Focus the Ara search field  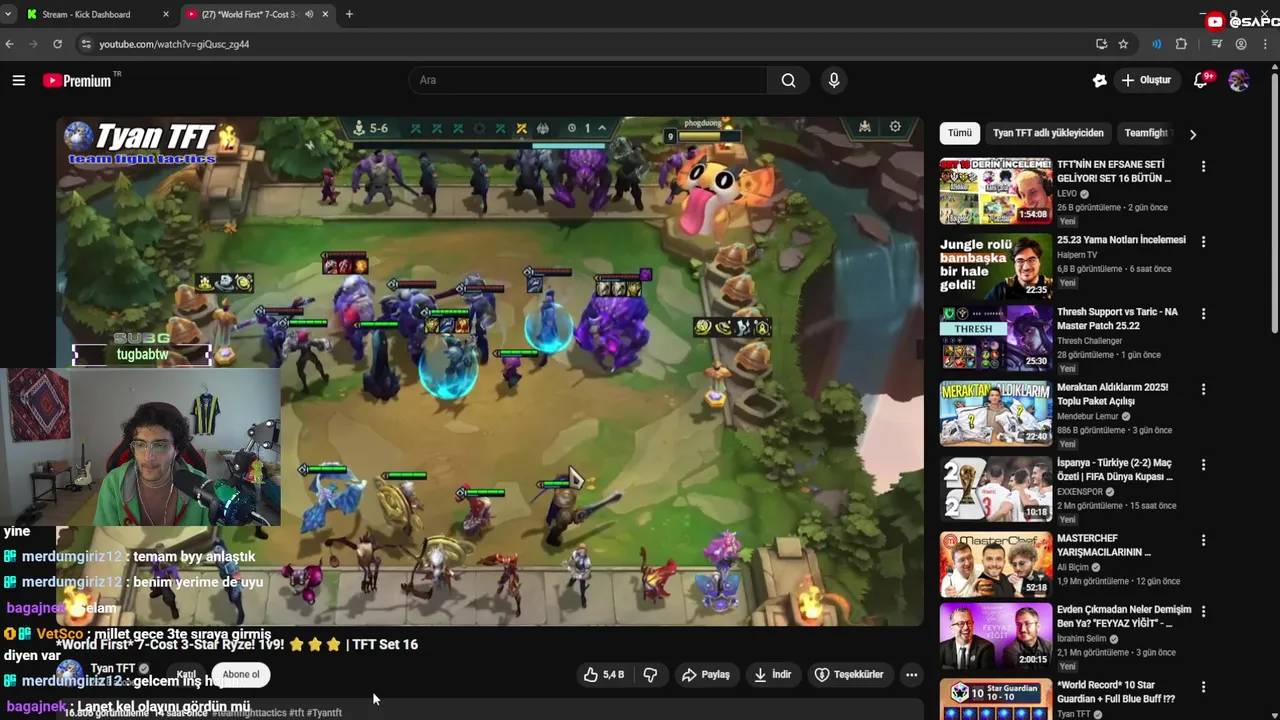point(588,80)
